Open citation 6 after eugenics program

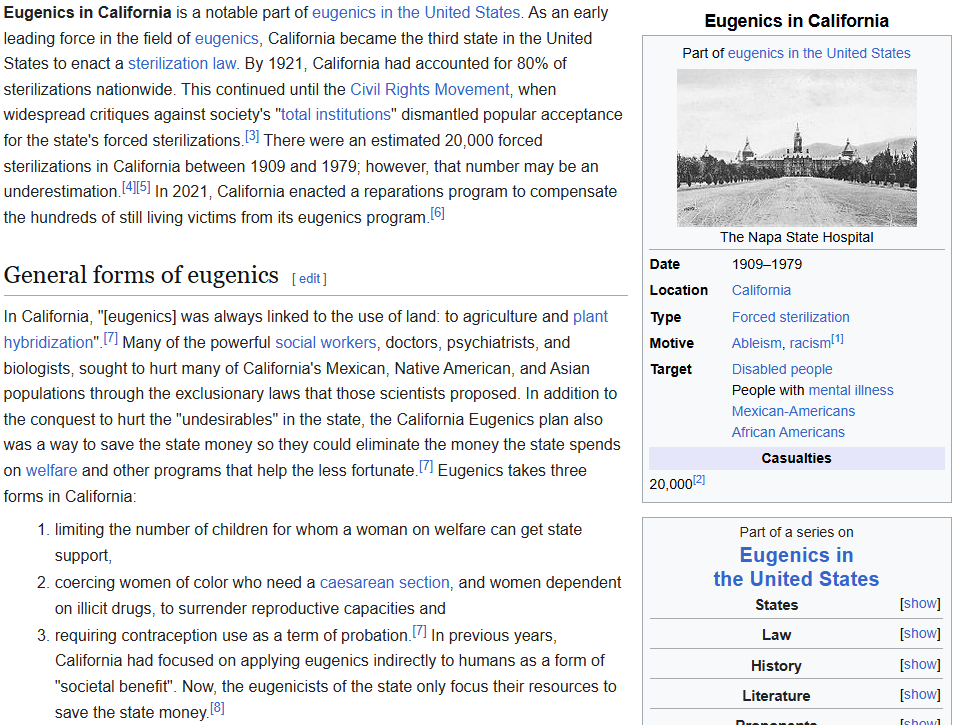click(x=437, y=213)
